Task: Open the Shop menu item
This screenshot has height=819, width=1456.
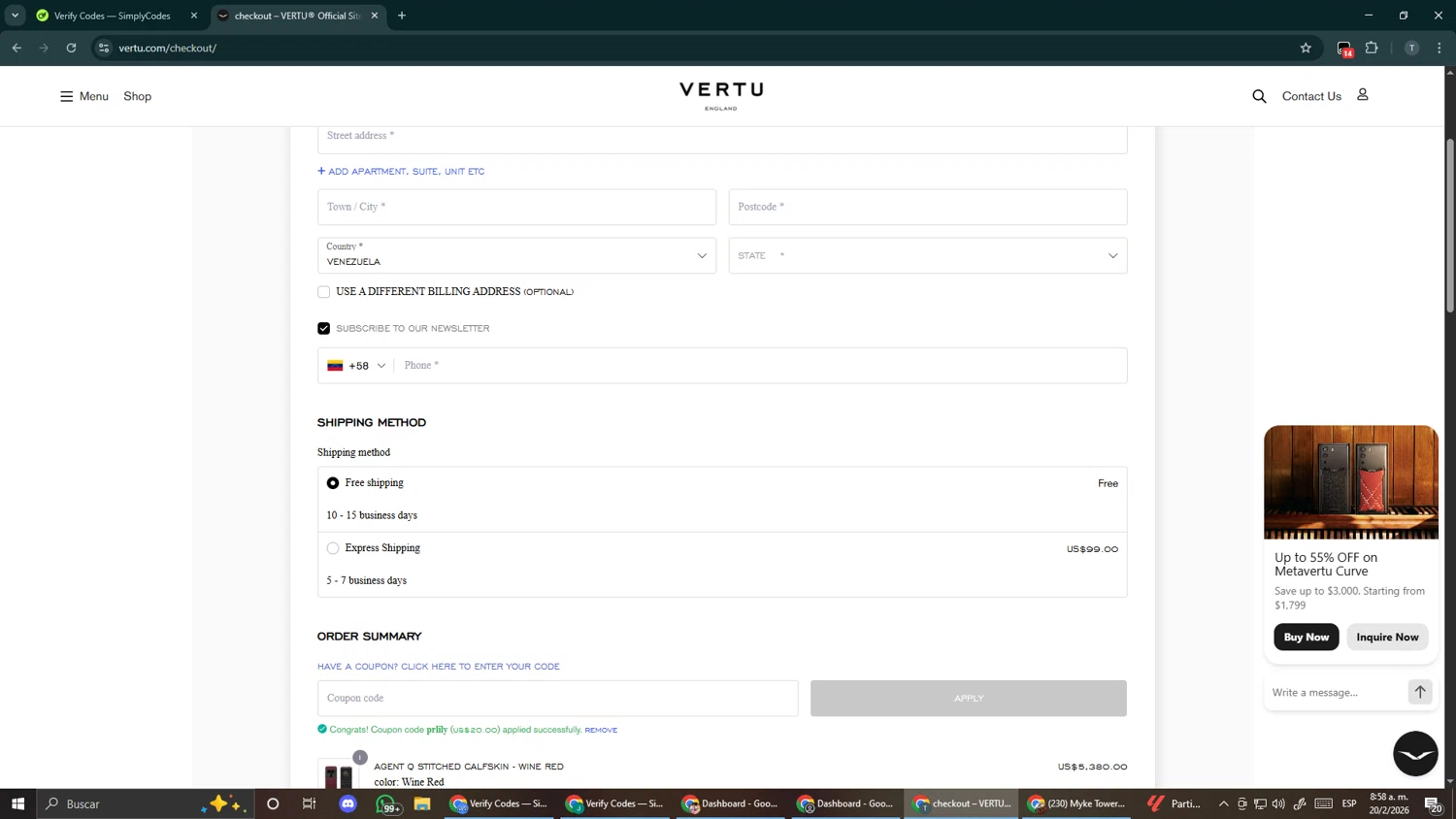Action: tap(138, 96)
